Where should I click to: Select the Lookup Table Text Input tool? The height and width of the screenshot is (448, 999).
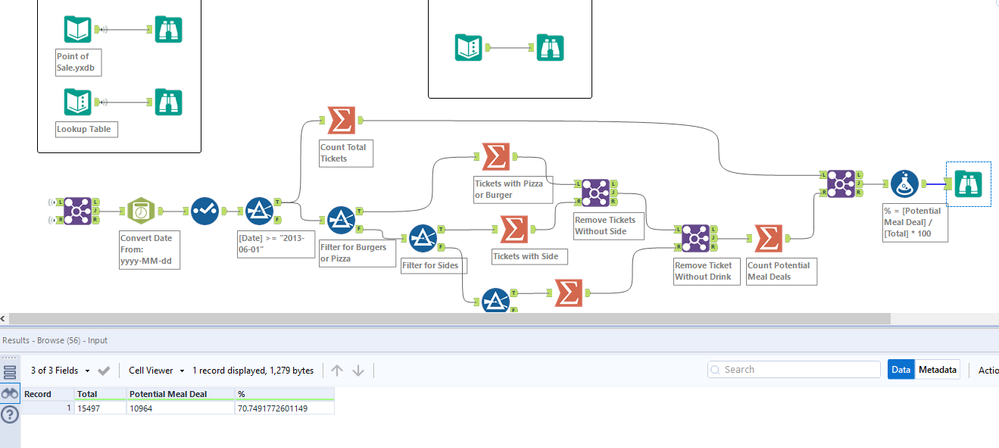(x=78, y=102)
